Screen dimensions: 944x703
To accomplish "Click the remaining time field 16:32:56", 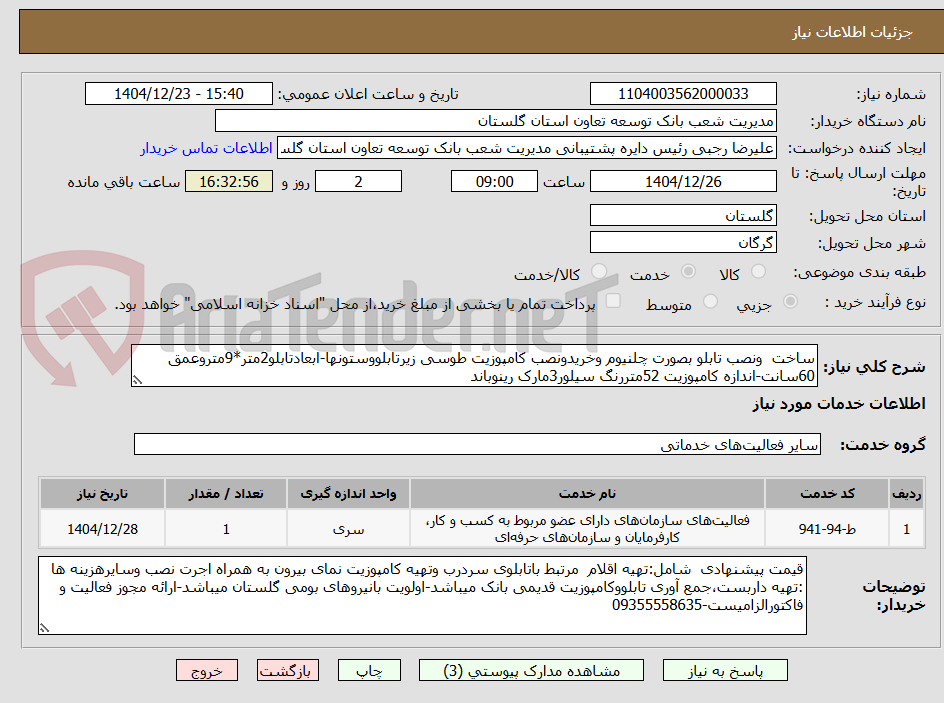I will (x=229, y=181).
